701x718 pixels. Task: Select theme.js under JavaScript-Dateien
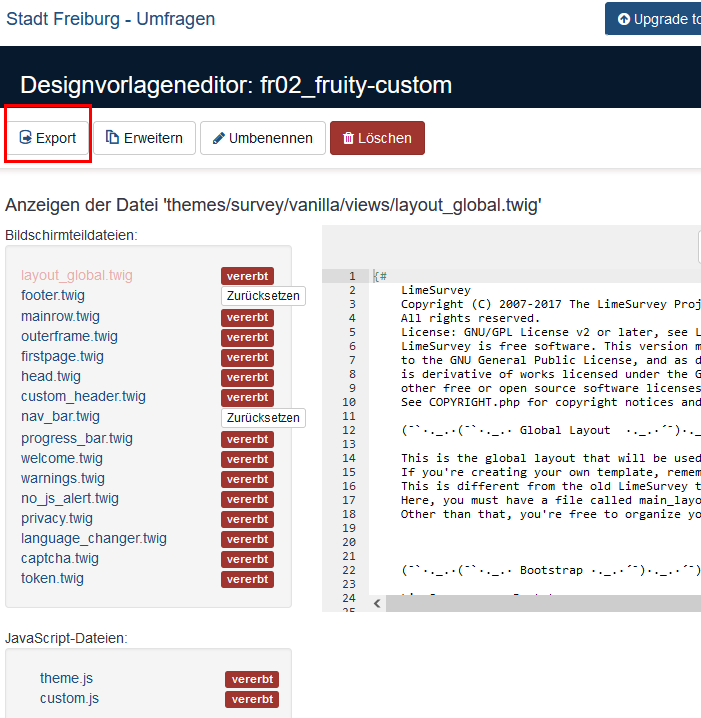point(66,678)
